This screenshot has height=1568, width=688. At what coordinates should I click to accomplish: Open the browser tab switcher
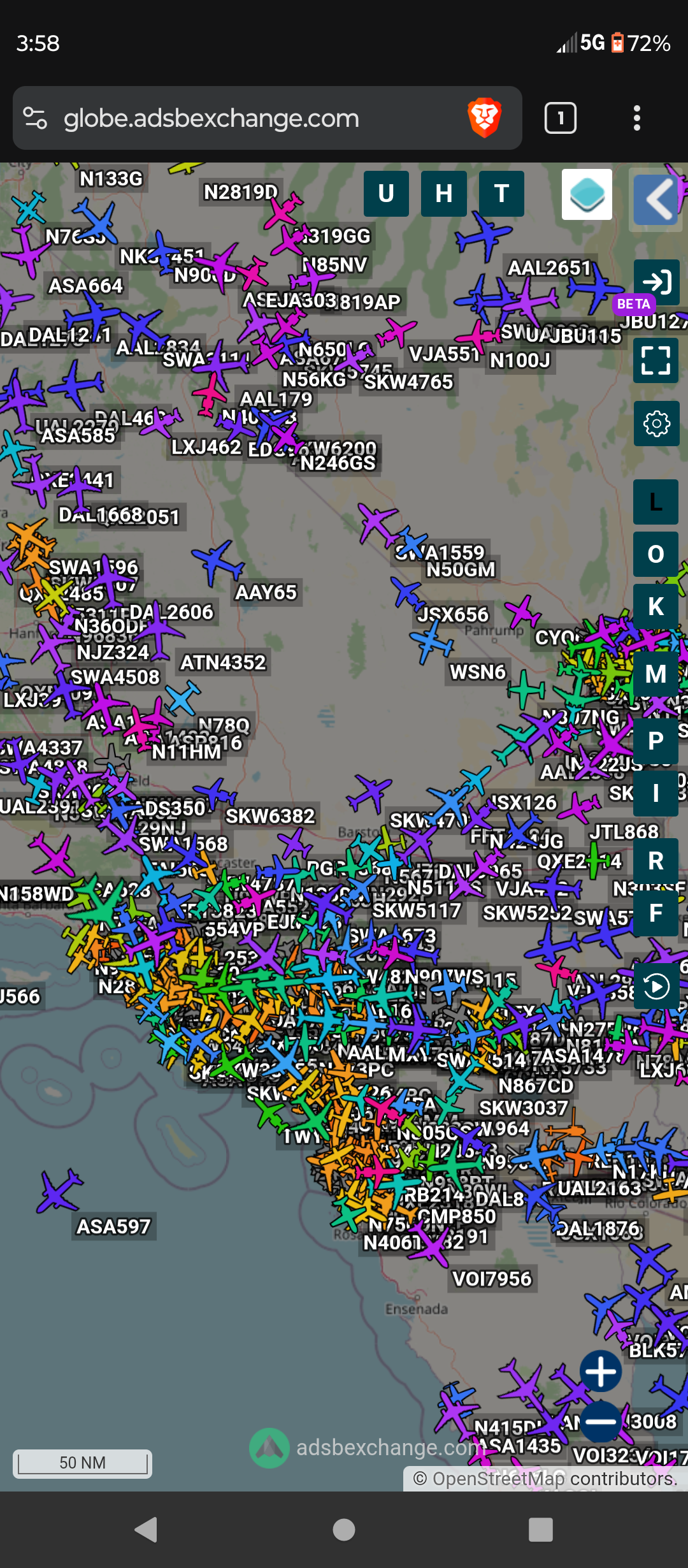click(x=561, y=118)
